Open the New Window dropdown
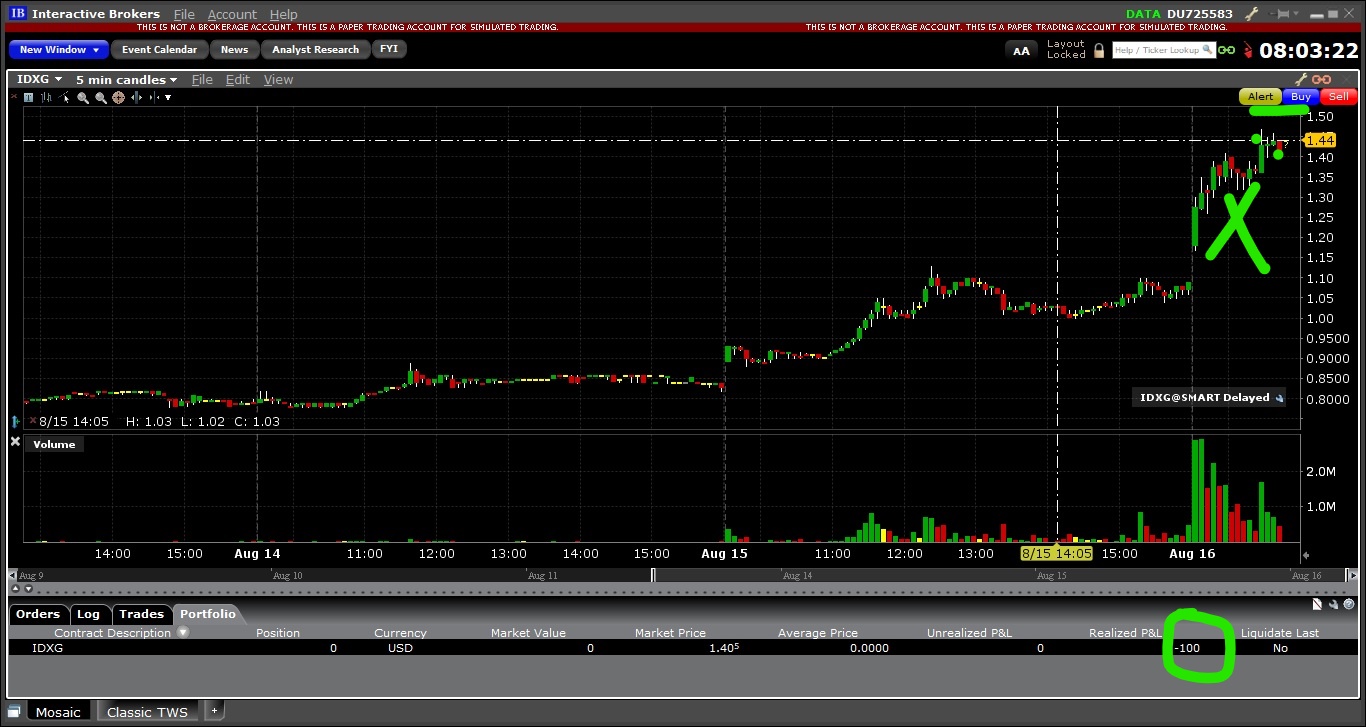The width and height of the screenshot is (1366, 727). 59,49
